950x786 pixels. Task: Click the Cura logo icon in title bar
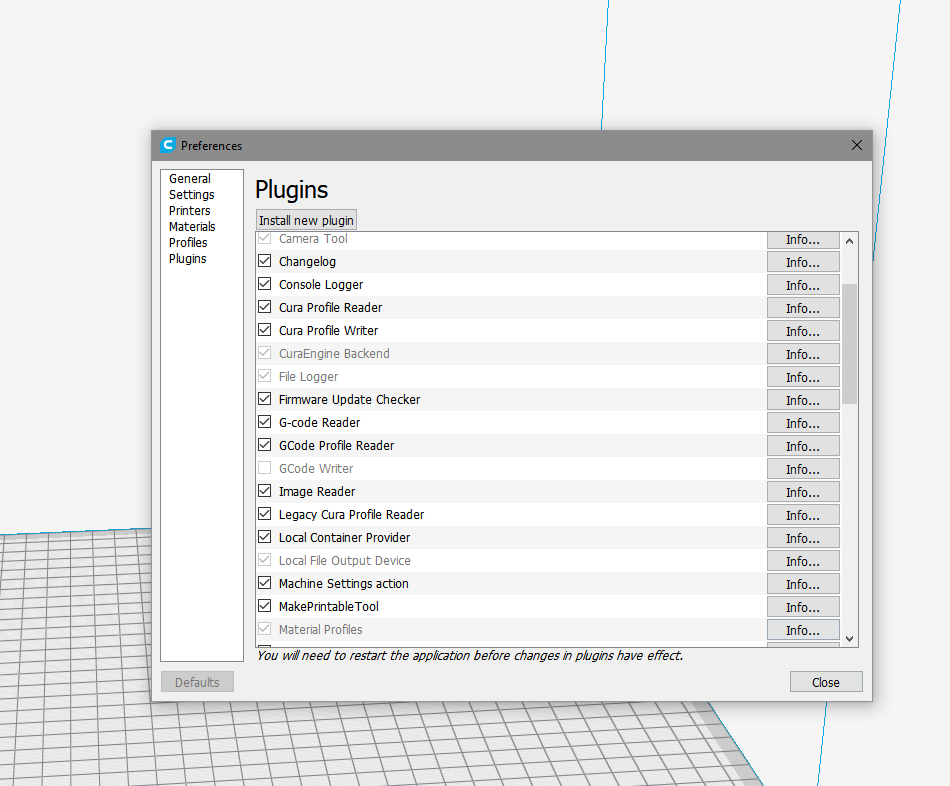tap(168, 145)
